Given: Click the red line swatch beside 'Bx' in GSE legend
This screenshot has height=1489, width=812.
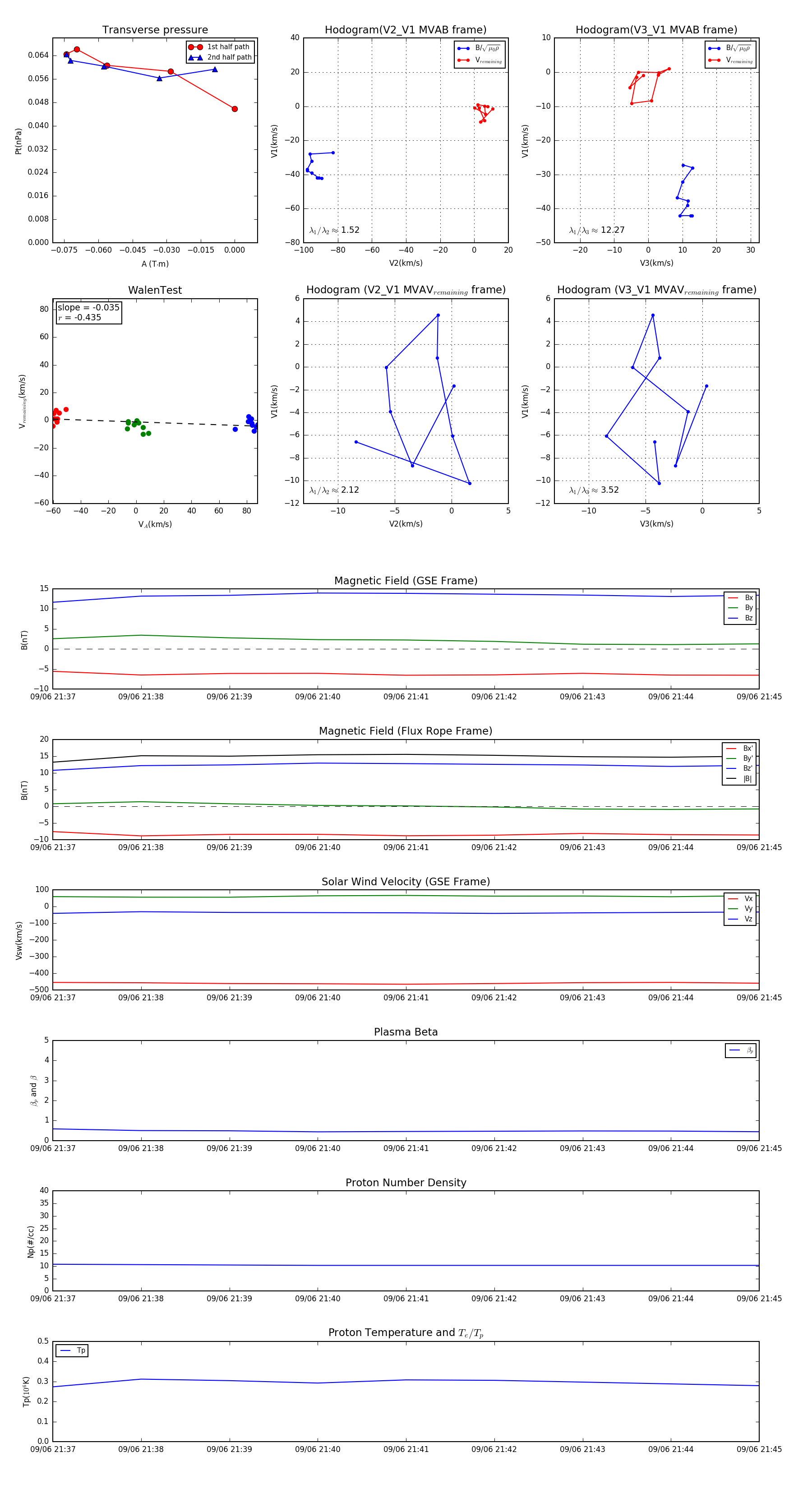Looking at the screenshot, I should (x=733, y=598).
